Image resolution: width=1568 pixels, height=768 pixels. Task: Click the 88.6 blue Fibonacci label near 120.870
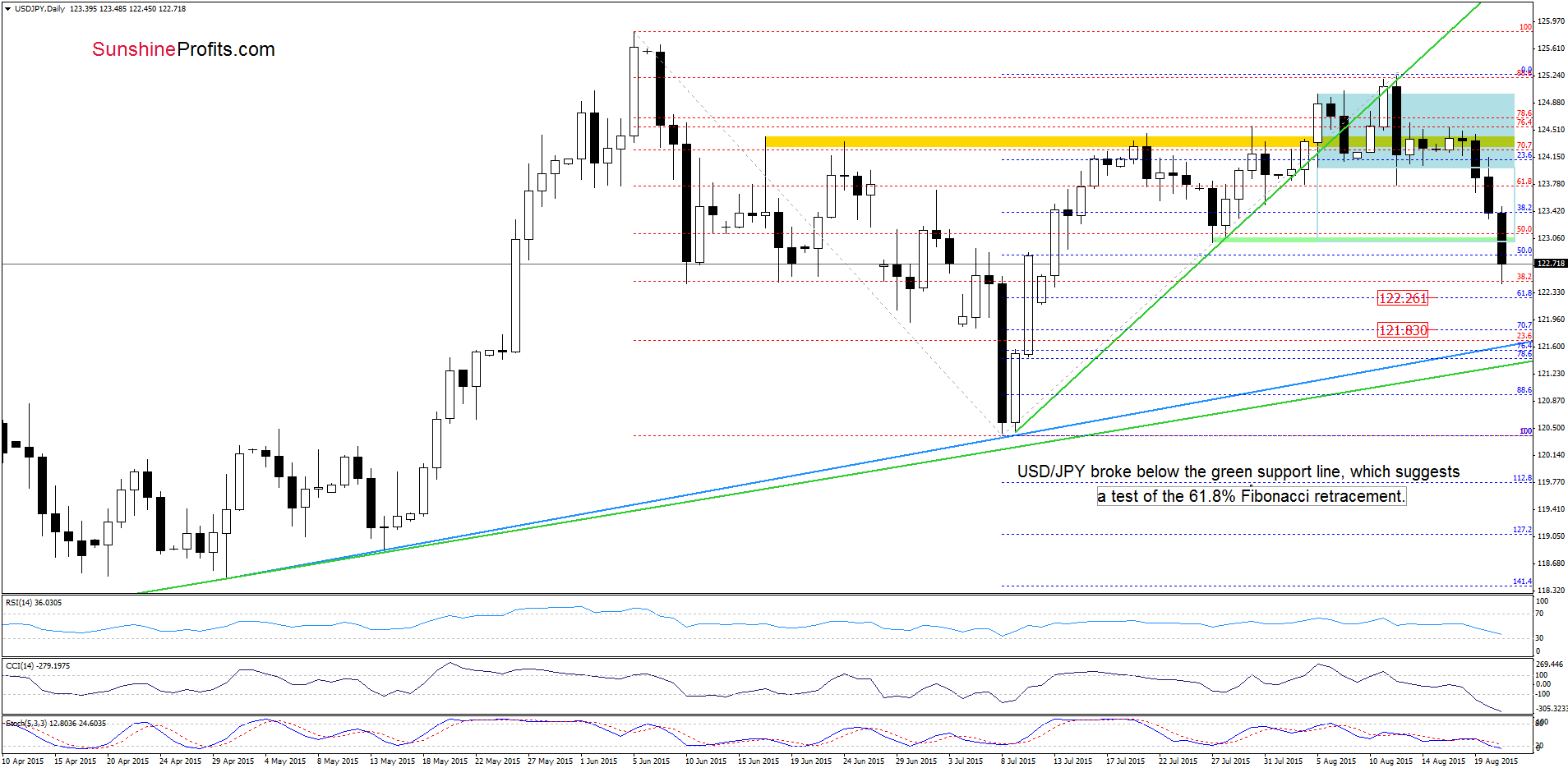click(1524, 390)
